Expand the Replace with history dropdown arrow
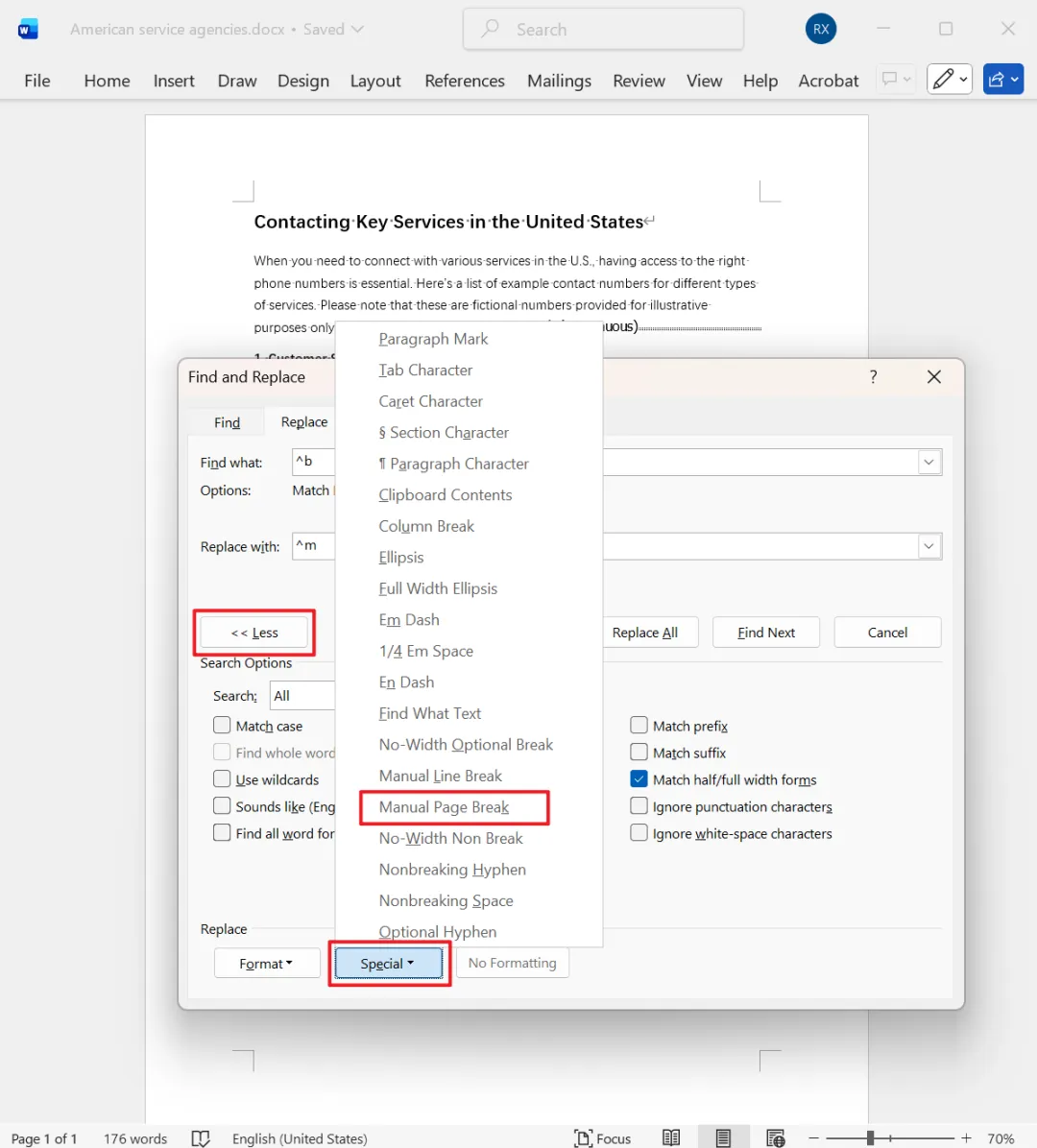The image size is (1037, 1148). click(x=928, y=546)
